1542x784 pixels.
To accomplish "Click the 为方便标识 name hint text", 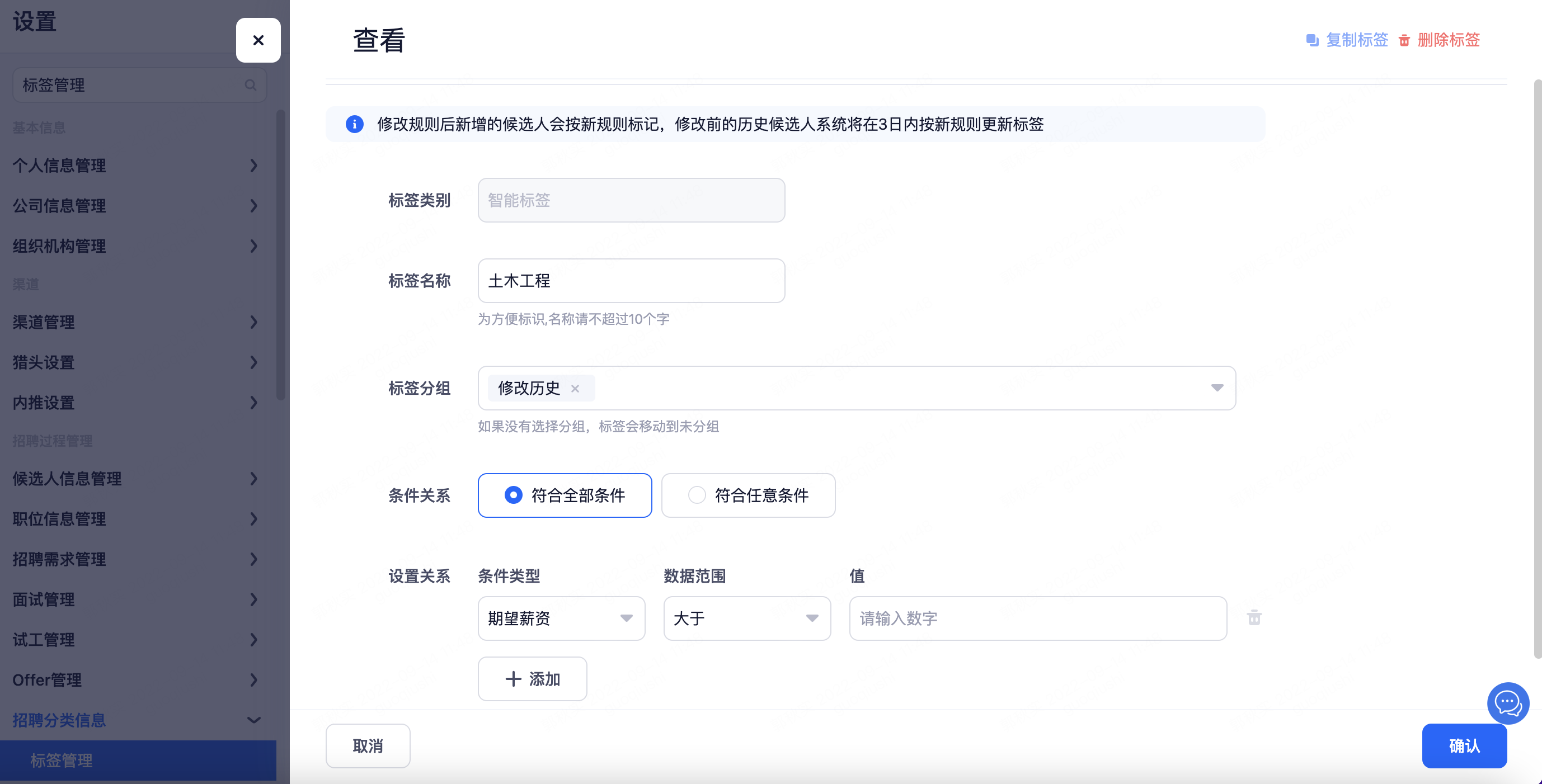I will 573,319.
